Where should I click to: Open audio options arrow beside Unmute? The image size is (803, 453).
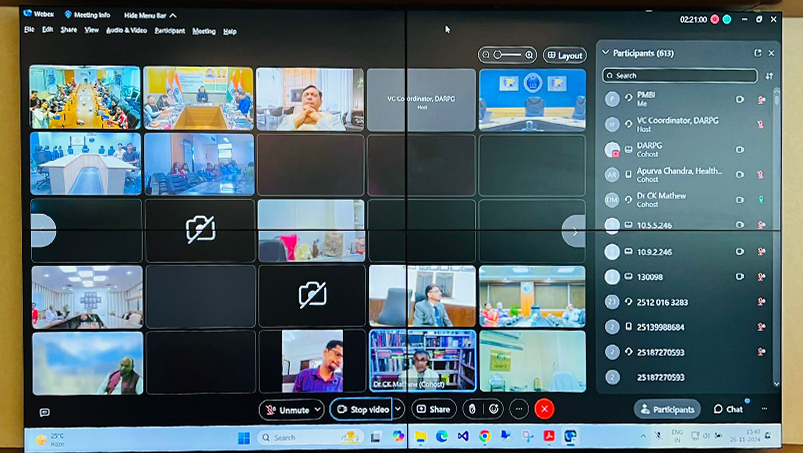pyautogui.click(x=318, y=409)
